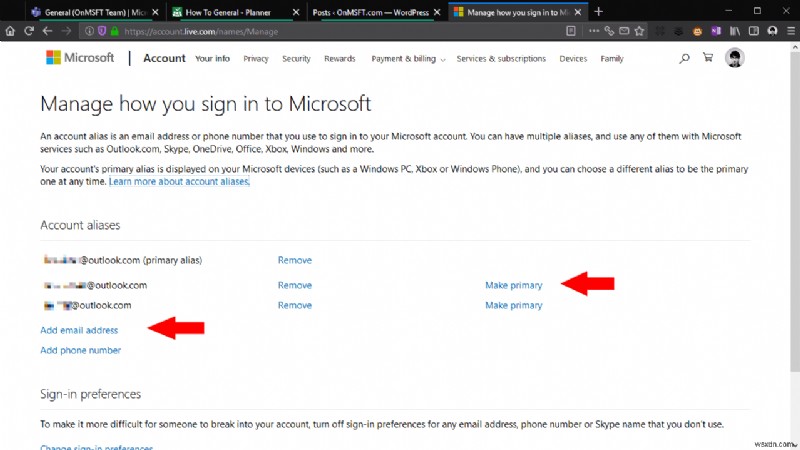
Task: Select the Account aliases heading text
Action: pos(80,225)
